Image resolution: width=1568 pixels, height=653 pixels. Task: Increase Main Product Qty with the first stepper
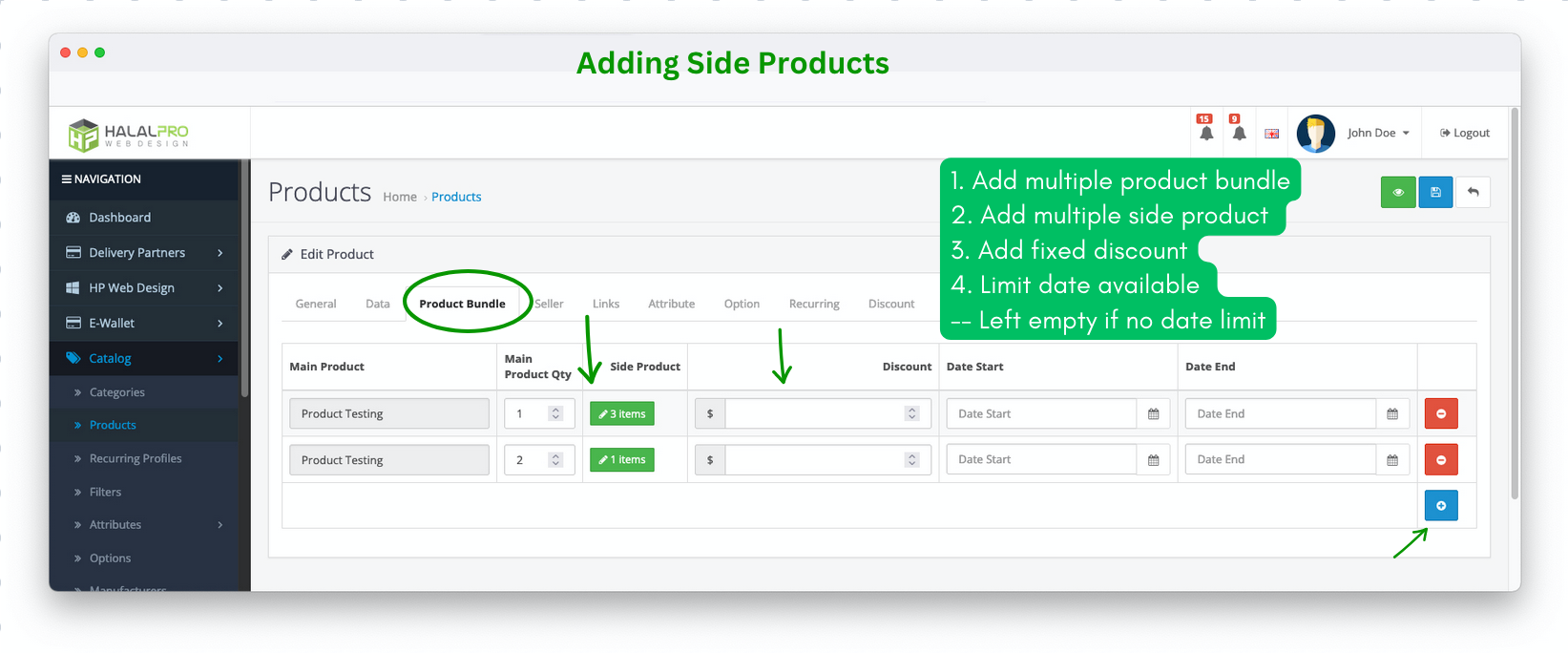pyautogui.click(x=554, y=409)
